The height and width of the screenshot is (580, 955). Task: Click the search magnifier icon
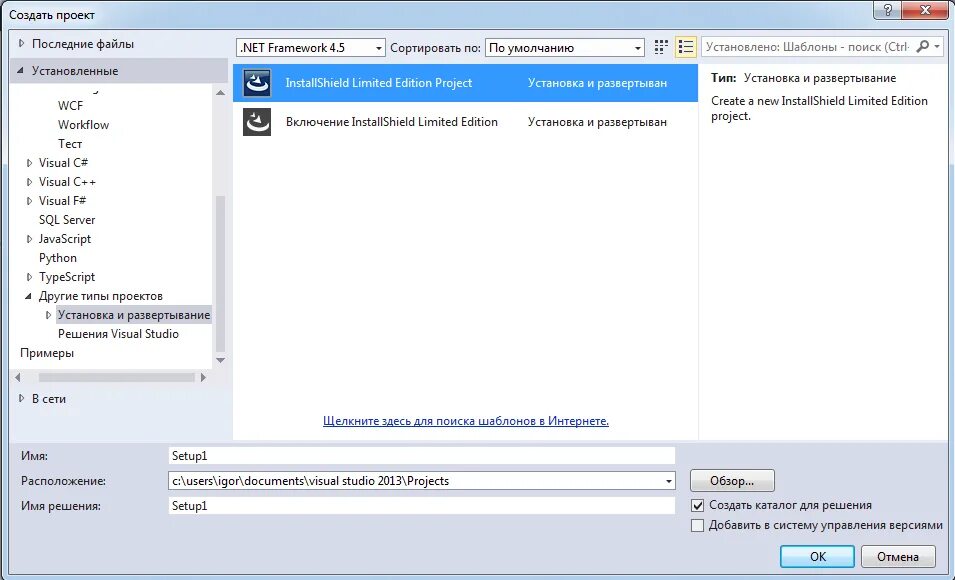click(x=923, y=47)
